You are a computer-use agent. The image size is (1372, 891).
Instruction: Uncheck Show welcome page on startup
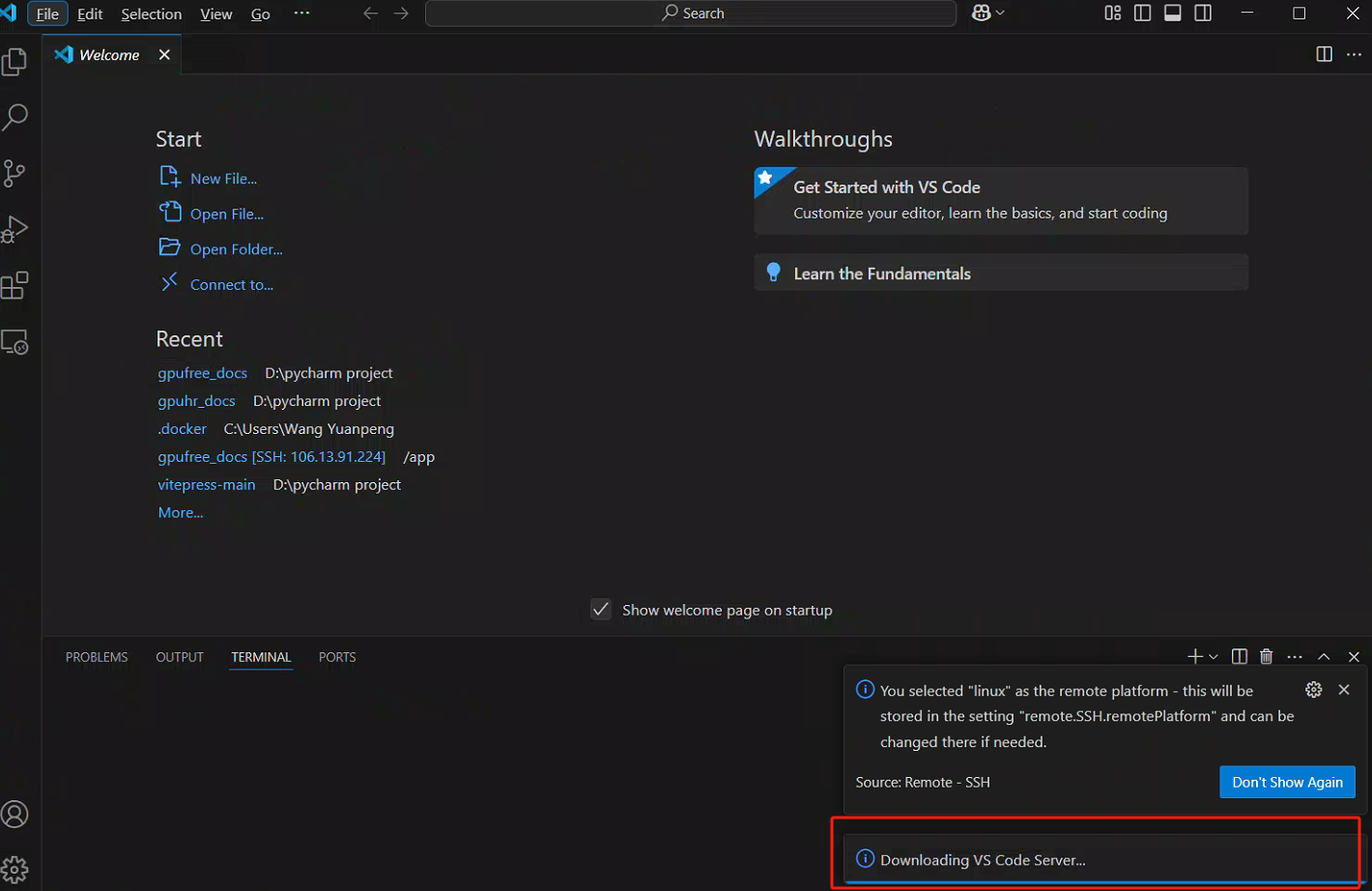point(601,610)
